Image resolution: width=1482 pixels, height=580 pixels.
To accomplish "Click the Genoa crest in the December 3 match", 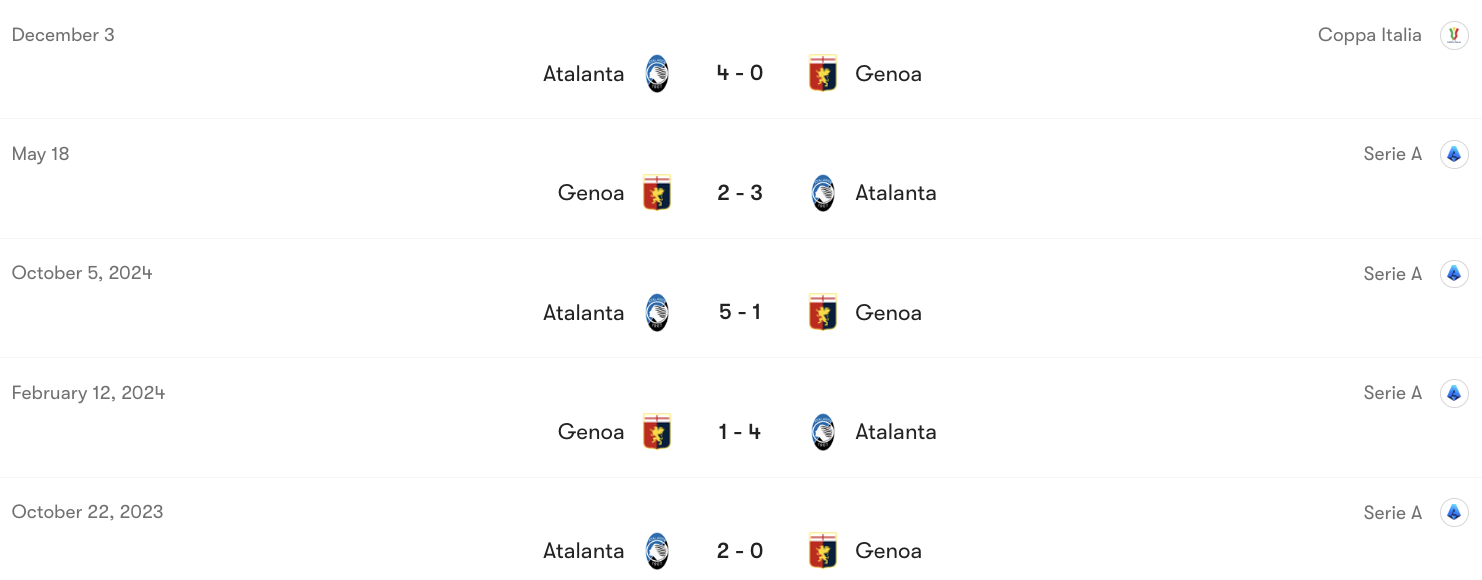I will point(822,73).
